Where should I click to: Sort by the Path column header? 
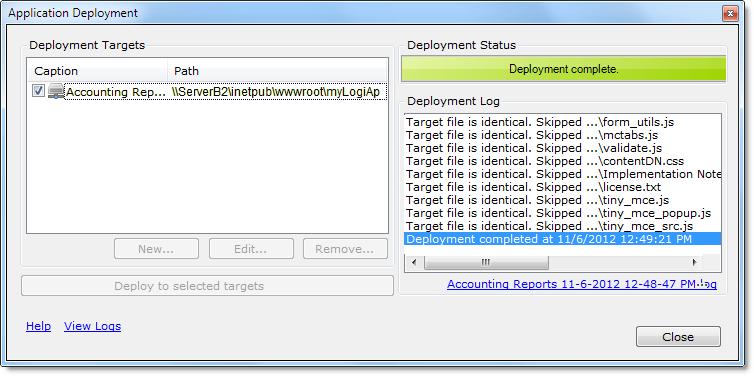(277, 71)
